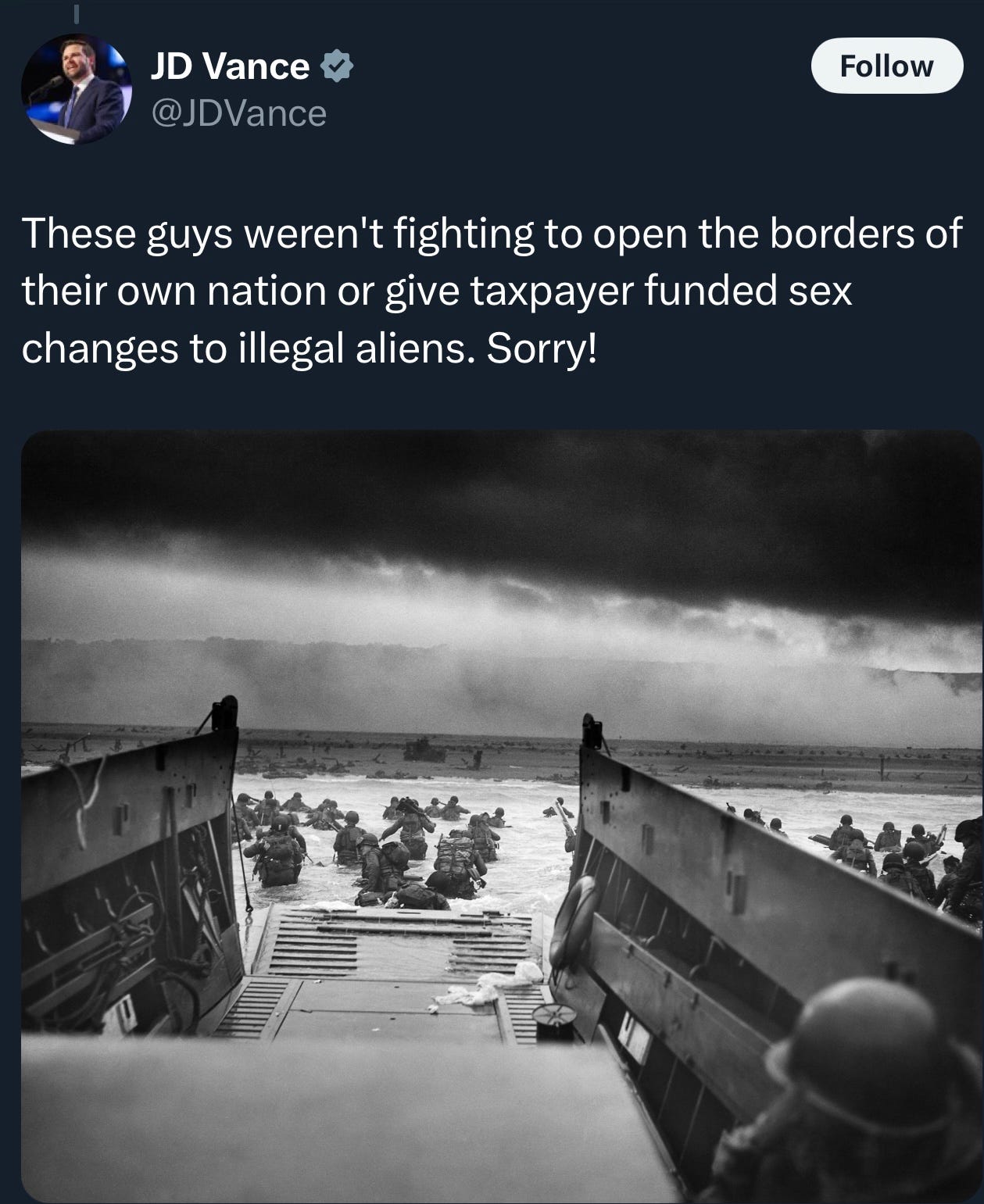Viewport: 984px width, 1204px height.
Task: Click the smoky shoreline in the photo
Action: (x=500, y=680)
